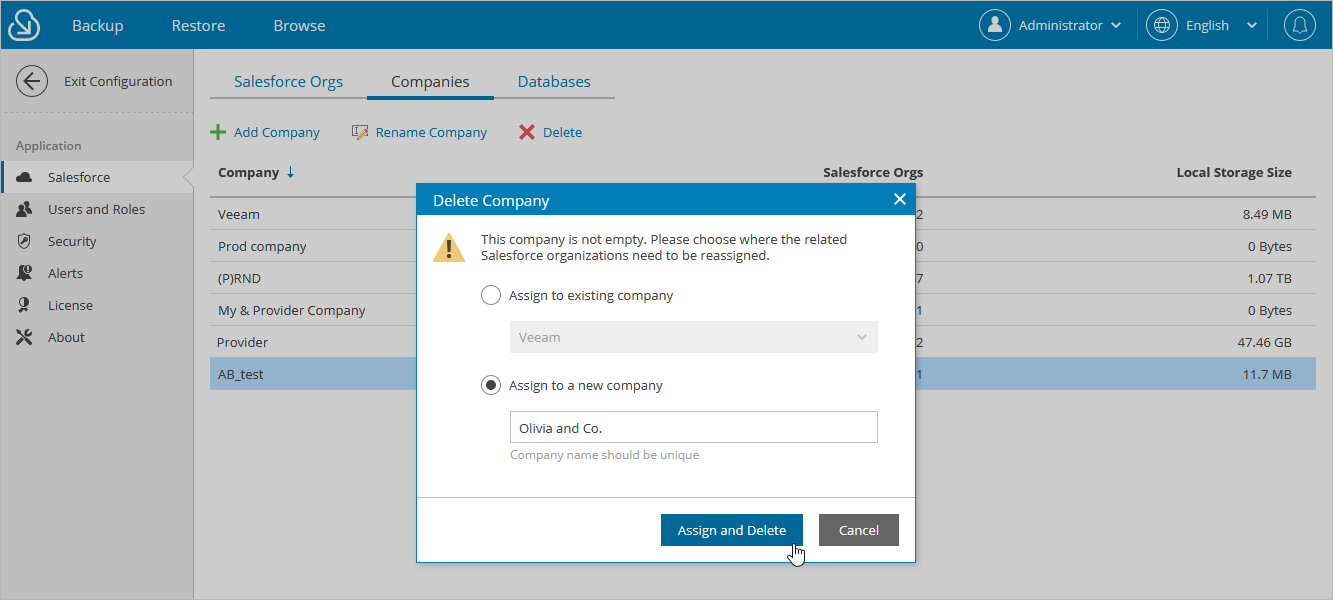Switch to the Salesforce Orgs tab
Screen dimensions: 1333x600
click(x=288, y=82)
